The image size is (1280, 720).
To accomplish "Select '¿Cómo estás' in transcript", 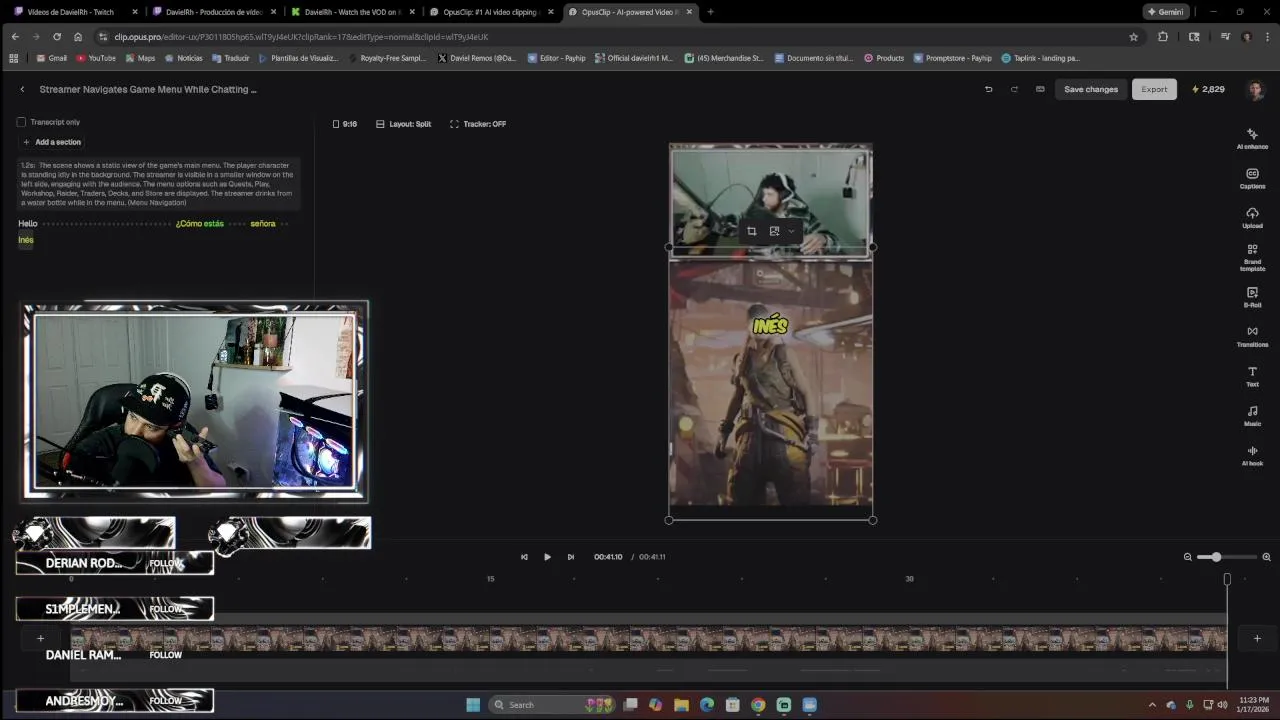I will [200, 224].
